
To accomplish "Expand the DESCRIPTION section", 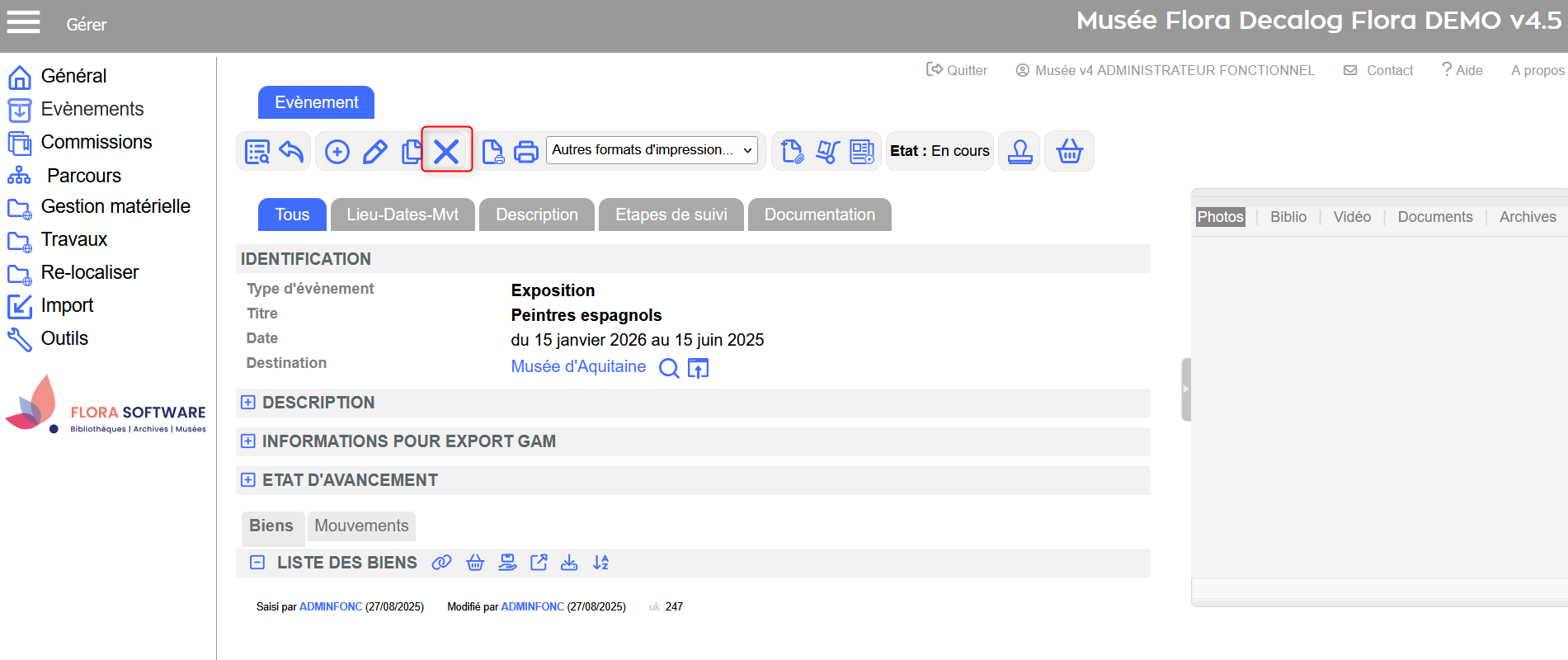I will 248,403.
